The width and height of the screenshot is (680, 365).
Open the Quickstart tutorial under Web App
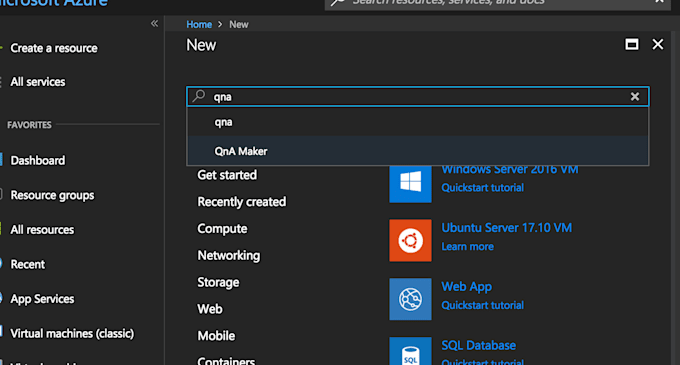pos(482,306)
